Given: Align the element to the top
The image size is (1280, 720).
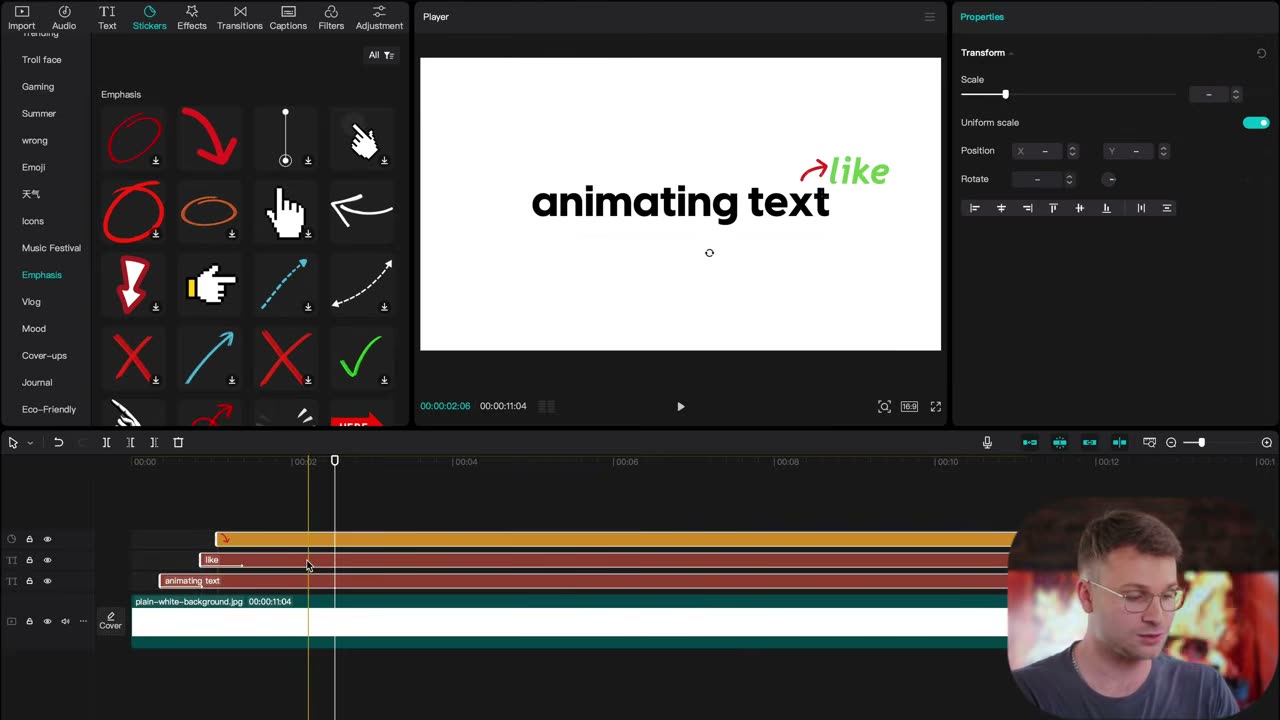Looking at the screenshot, I should click(x=1053, y=208).
